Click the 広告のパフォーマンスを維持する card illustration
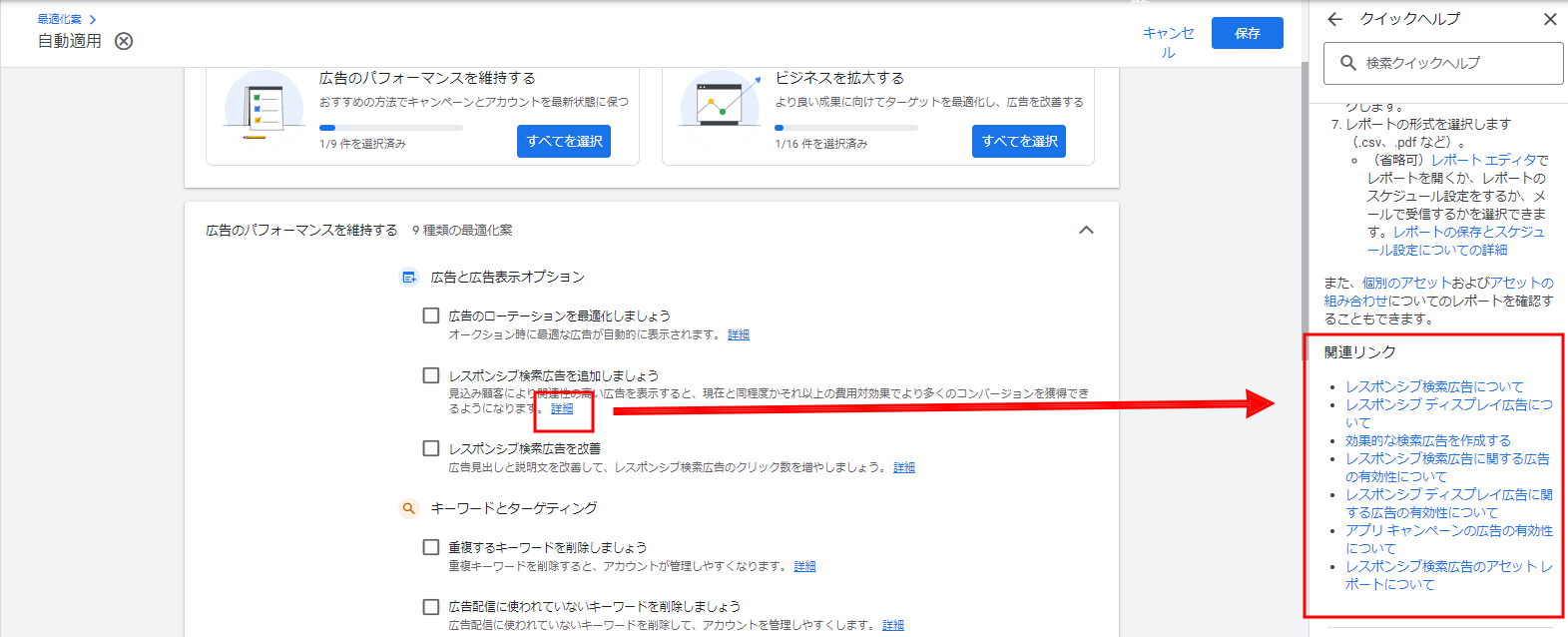This screenshot has width=1568, height=637. [262, 105]
